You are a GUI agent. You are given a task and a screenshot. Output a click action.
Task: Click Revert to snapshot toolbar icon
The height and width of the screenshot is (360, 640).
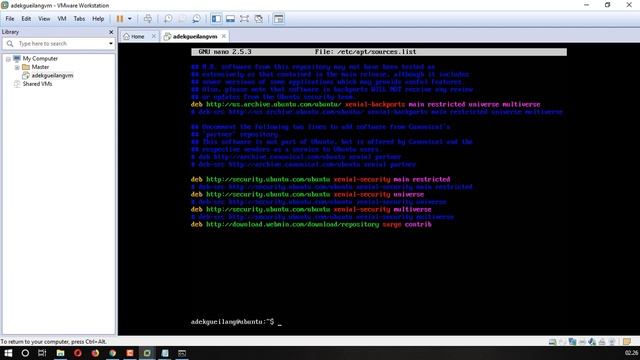tap(182, 19)
